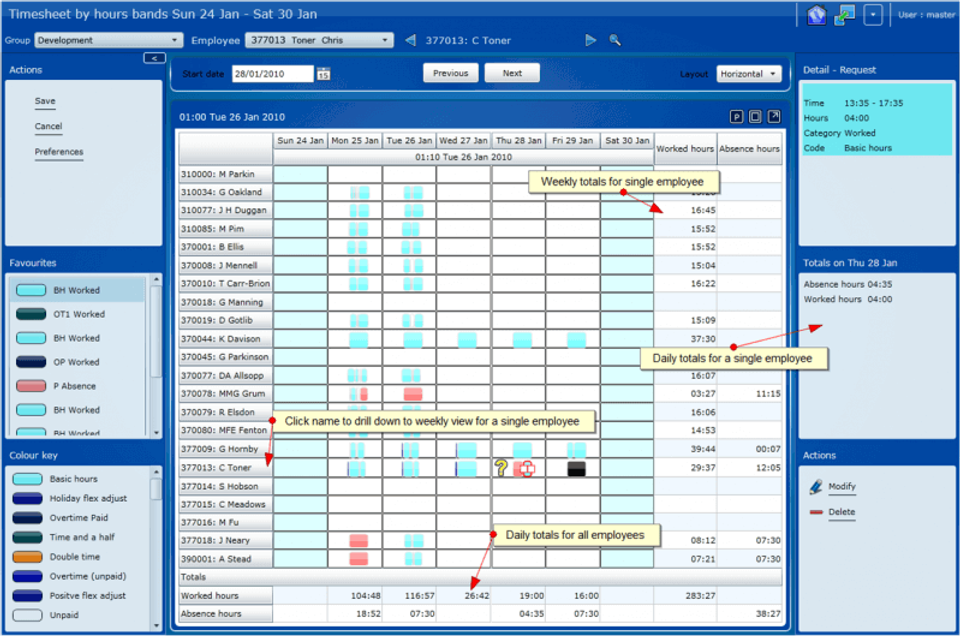Click the monitor icon with green arrow

pos(845,15)
